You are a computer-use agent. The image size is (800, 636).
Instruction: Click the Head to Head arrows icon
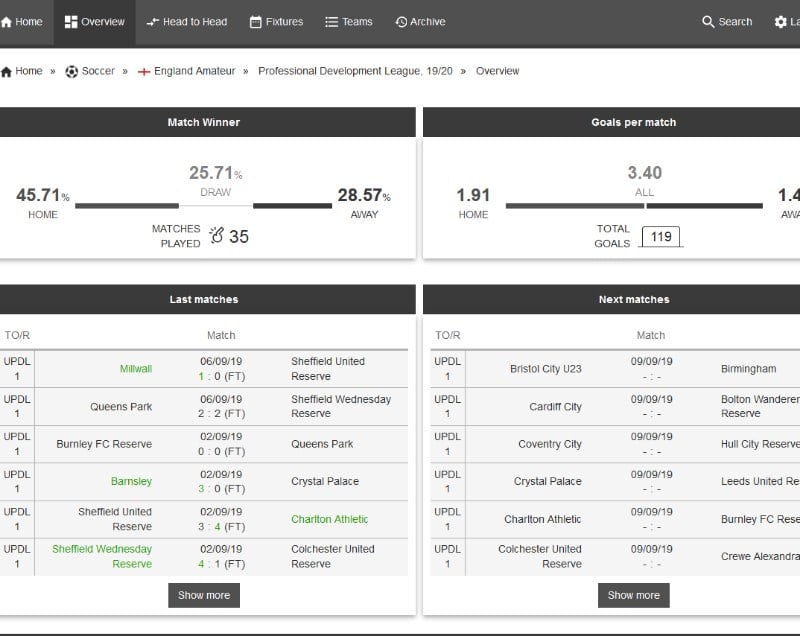[153, 22]
